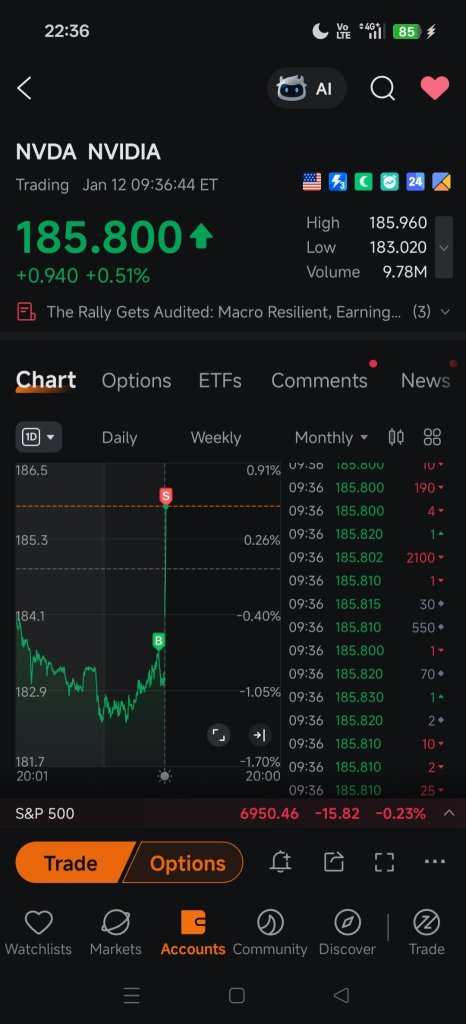Tap the +0.940 +0.51% change text

click(83, 276)
